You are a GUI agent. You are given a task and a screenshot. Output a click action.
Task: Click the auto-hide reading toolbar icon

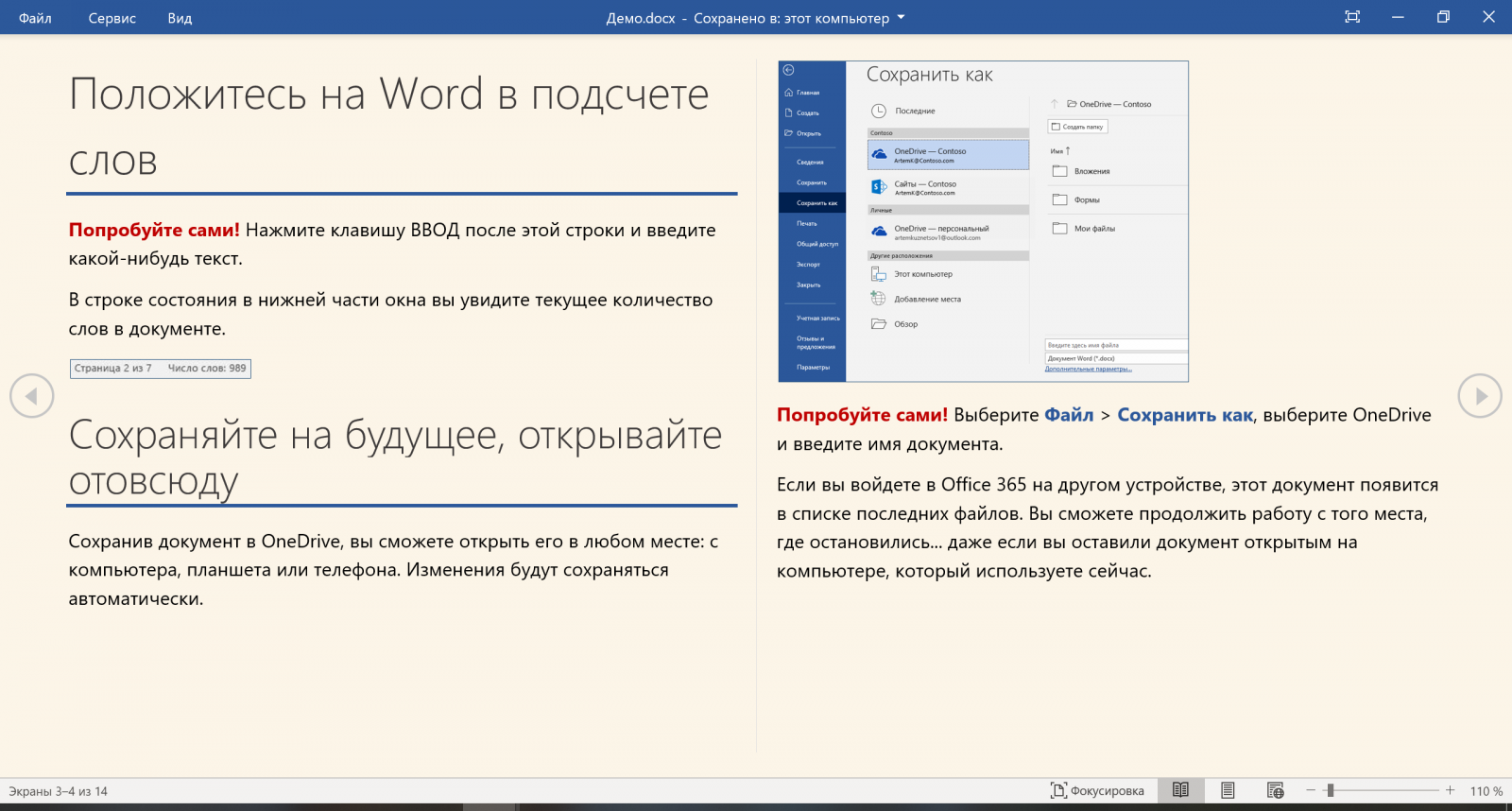1352,17
